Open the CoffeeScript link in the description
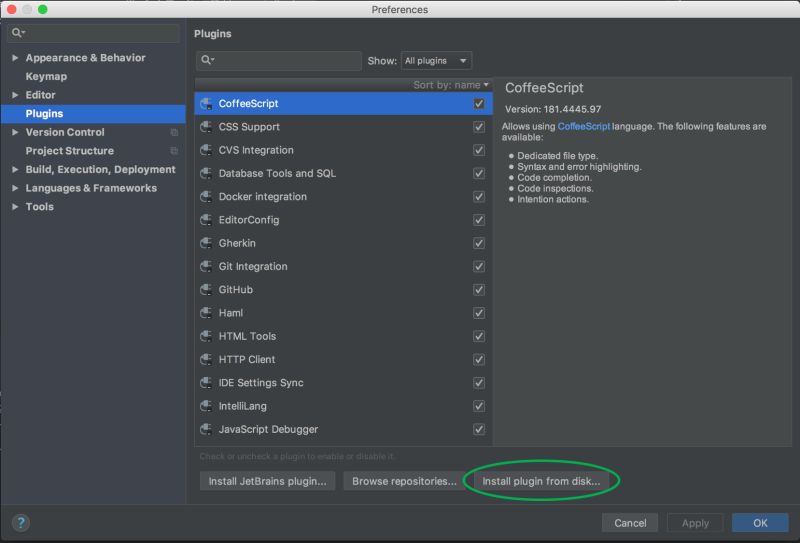800x543 pixels. pyautogui.click(x=584, y=126)
